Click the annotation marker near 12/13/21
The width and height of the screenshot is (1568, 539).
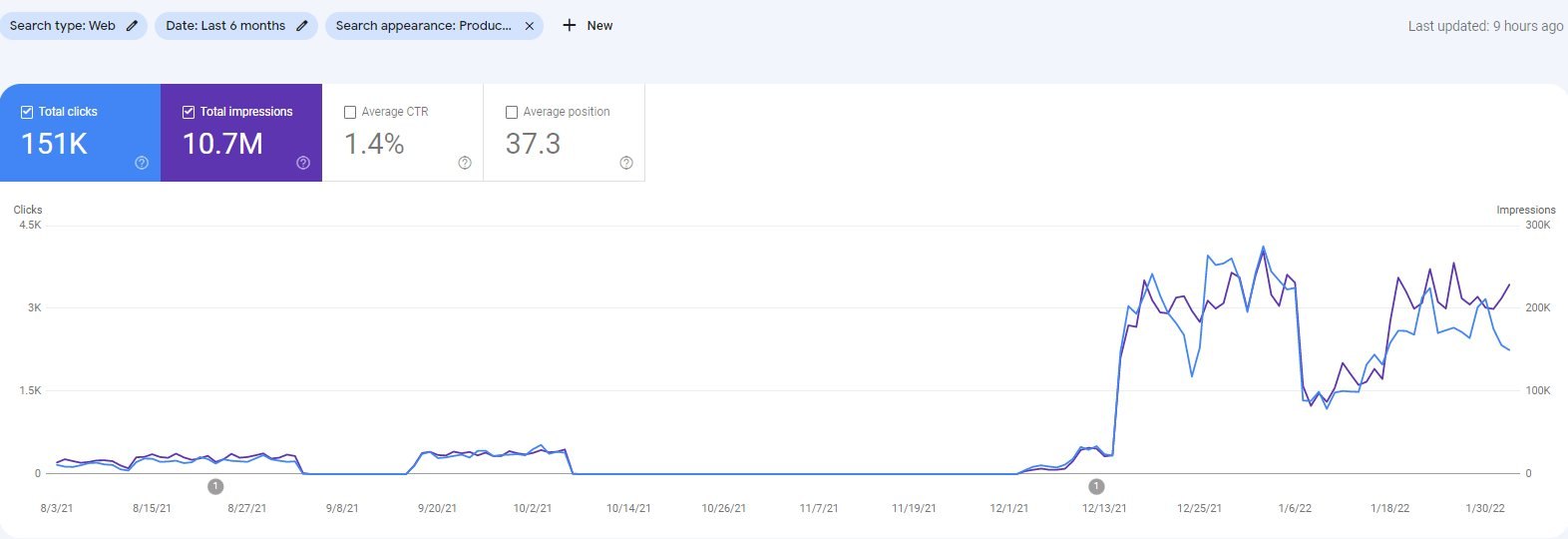1096,486
